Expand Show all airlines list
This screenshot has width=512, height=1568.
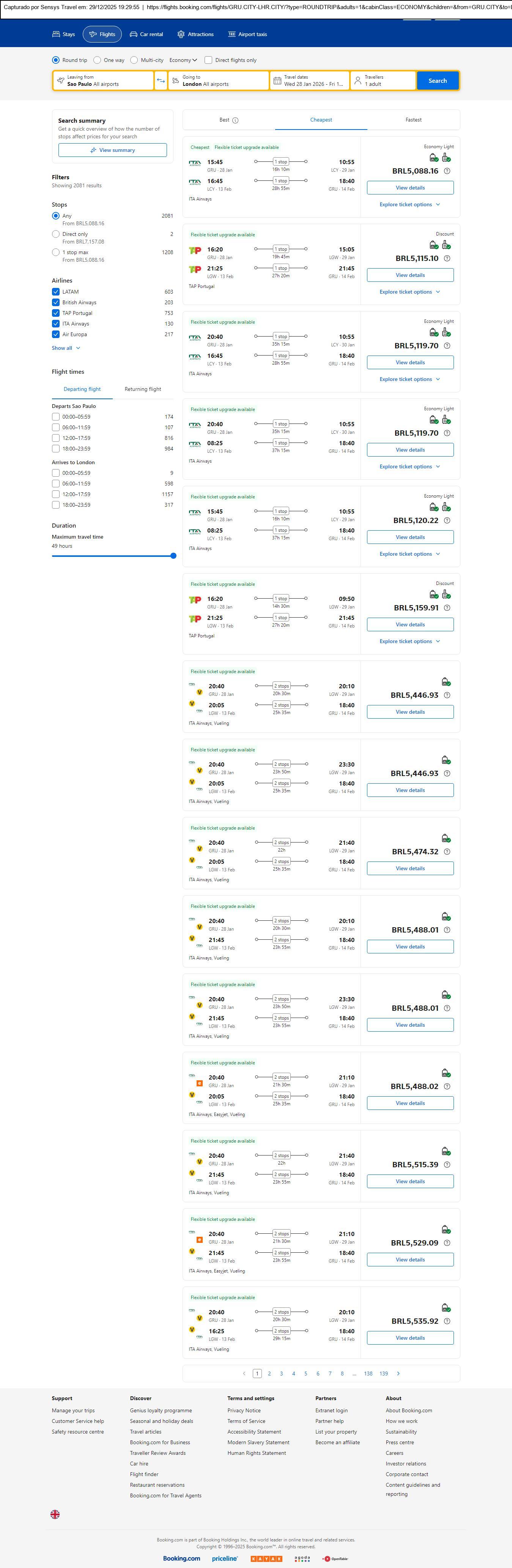pos(66,348)
